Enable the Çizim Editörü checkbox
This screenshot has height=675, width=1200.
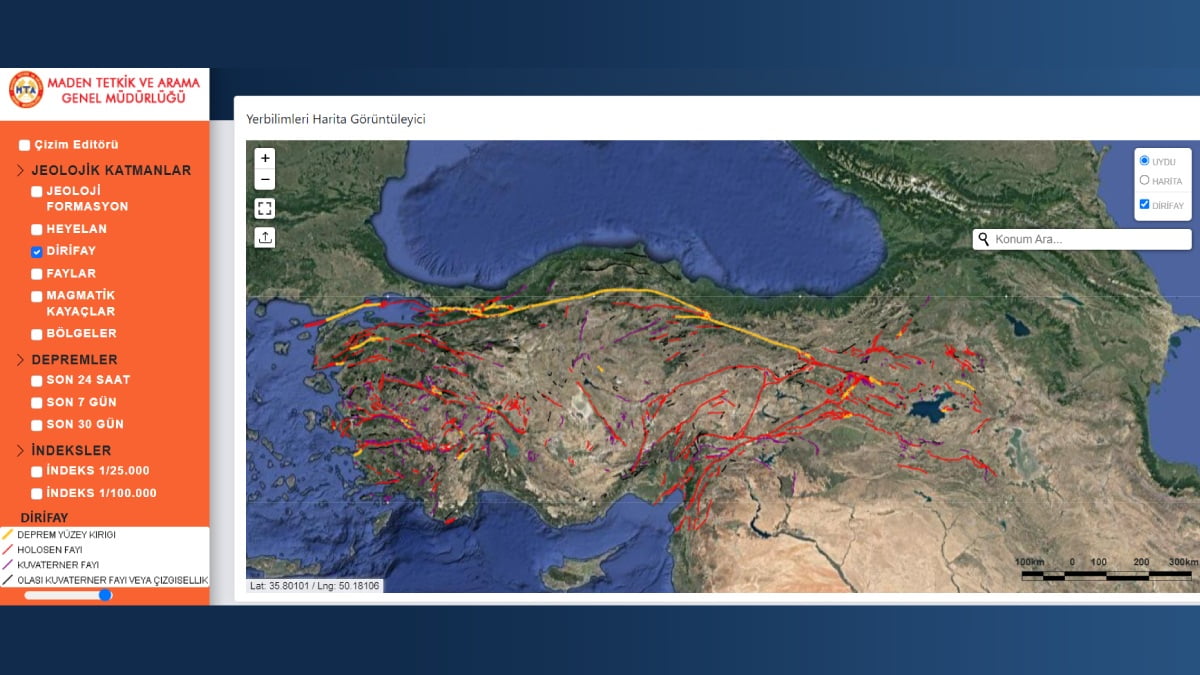click(24, 145)
